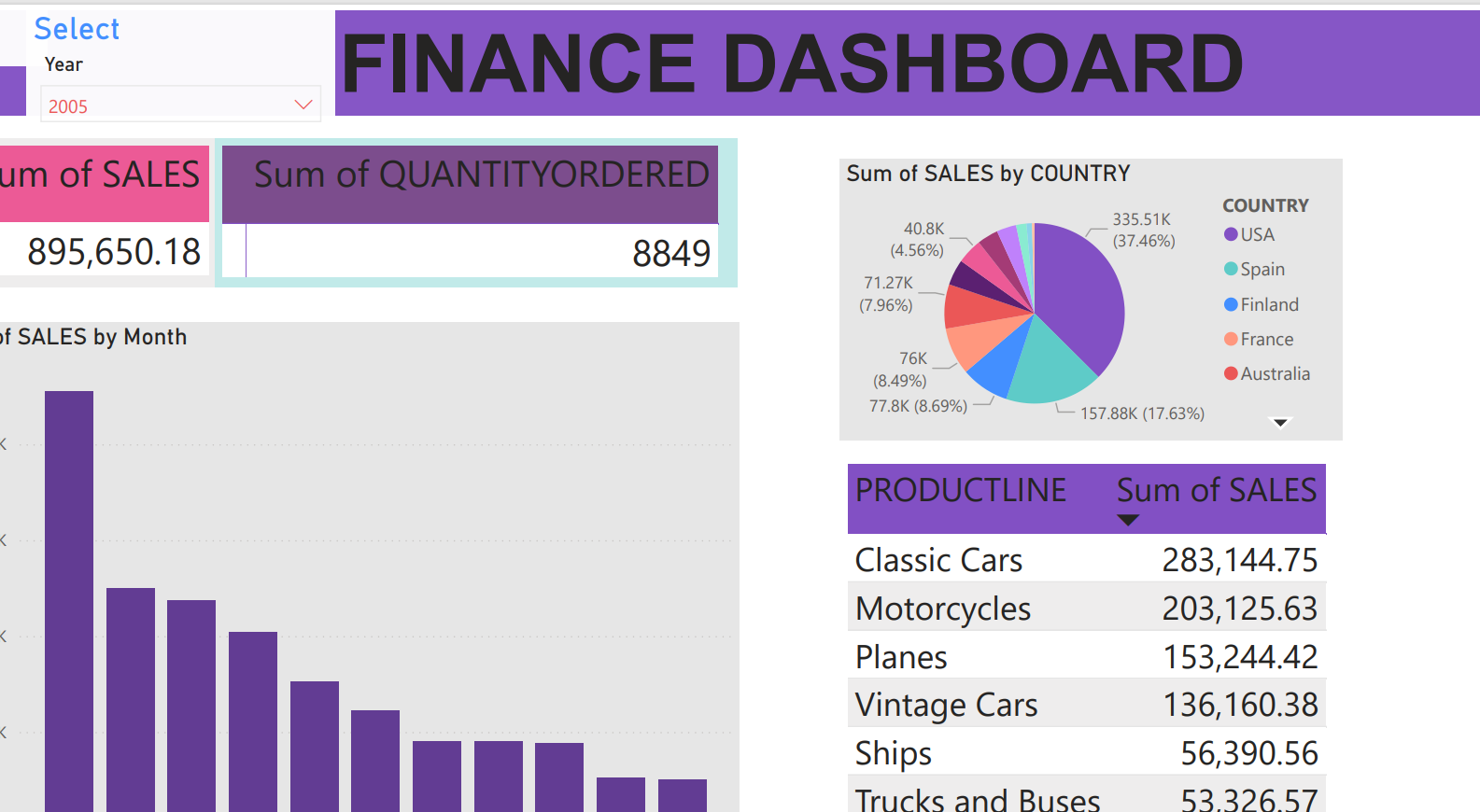Select the Classic Cars table row

pos(938,560)
